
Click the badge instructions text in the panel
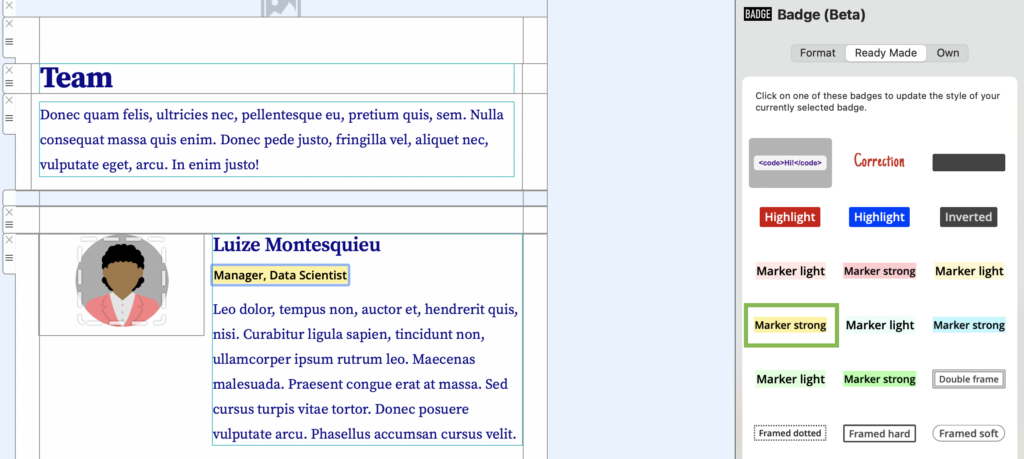tap(877, 101)
